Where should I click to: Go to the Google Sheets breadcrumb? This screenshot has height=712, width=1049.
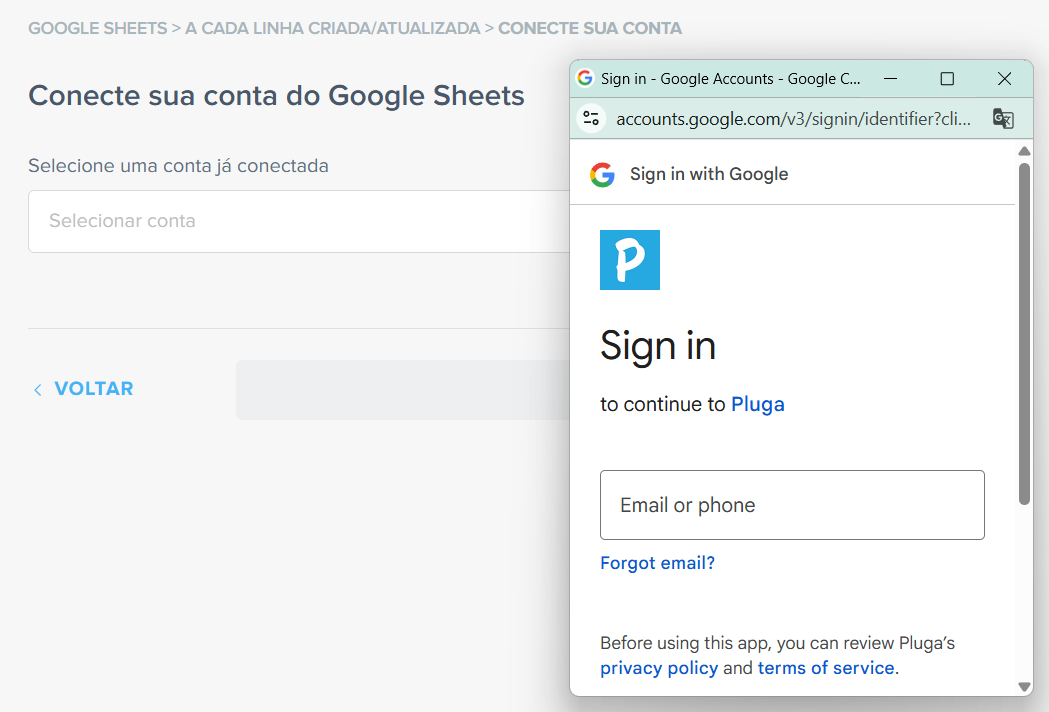98,28
